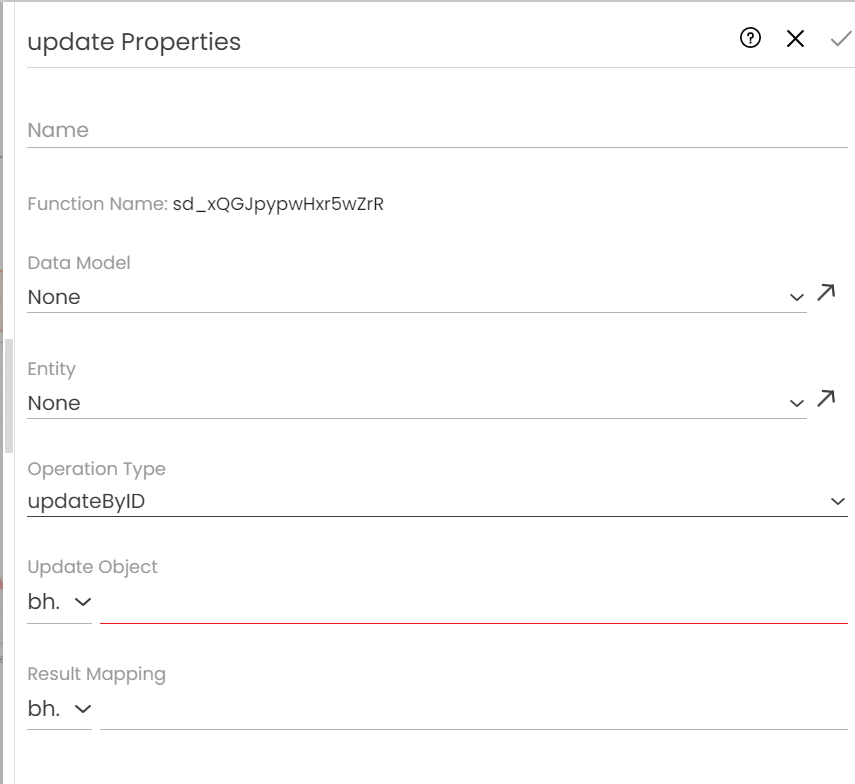The image size is (855, 784).
Task: Click the Name input field
Action: 437,131
